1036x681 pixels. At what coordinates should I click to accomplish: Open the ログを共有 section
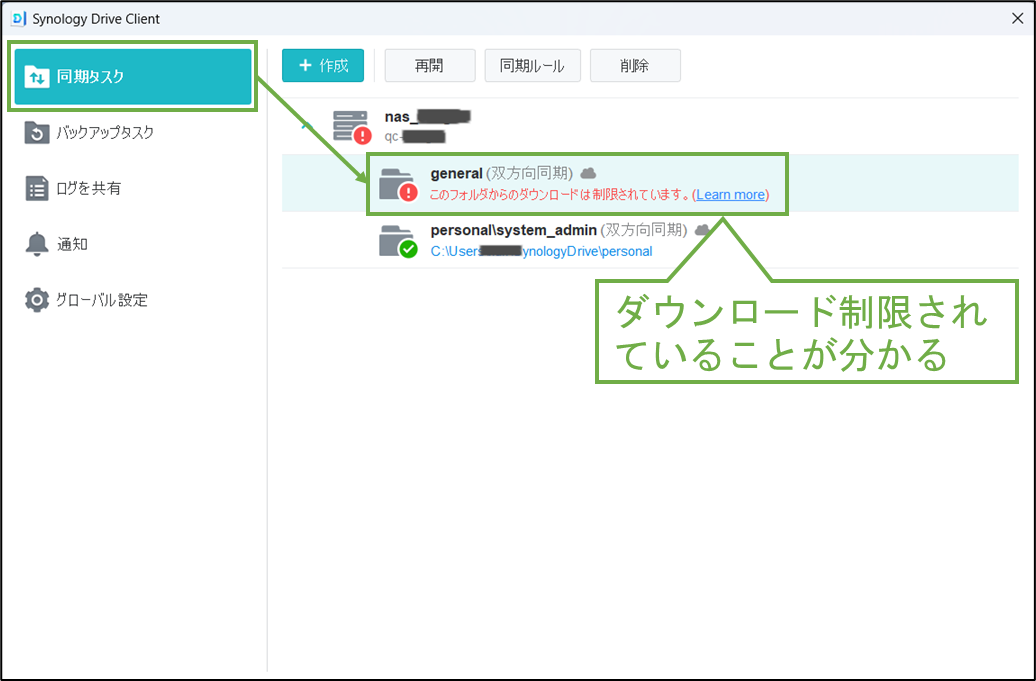pos(133,188)
